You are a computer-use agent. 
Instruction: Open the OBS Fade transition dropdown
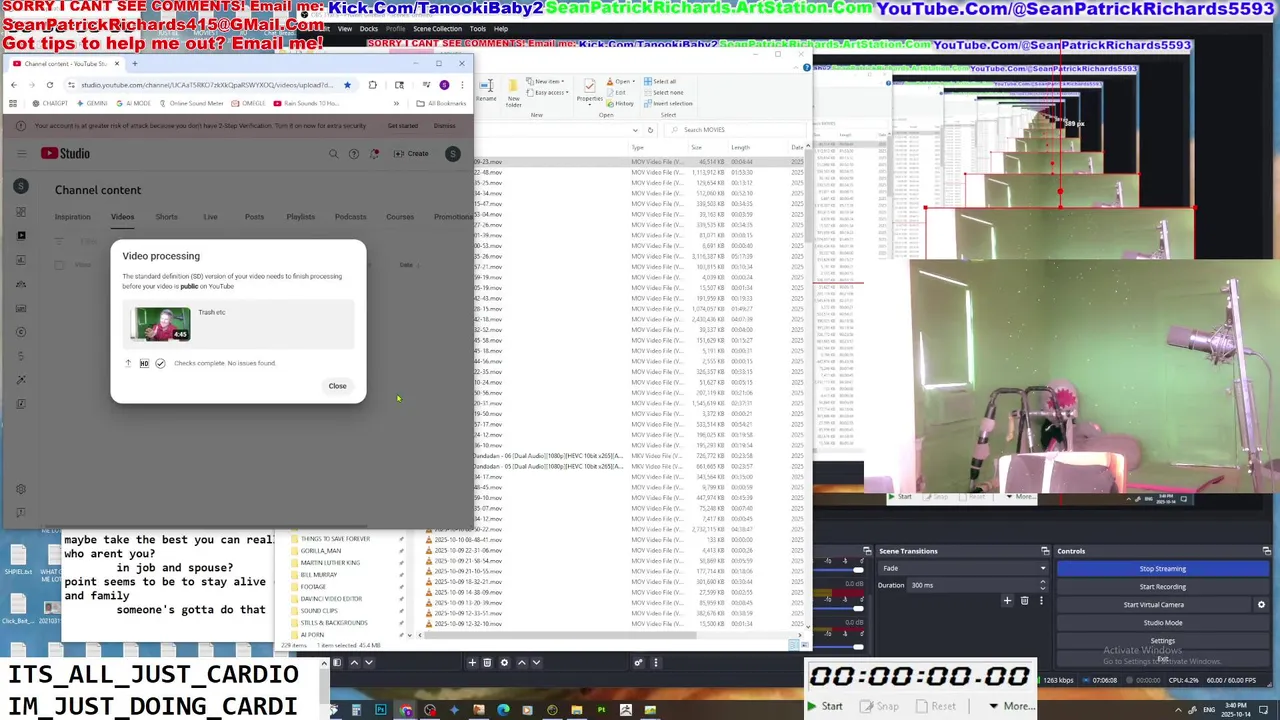coord(963,568)
